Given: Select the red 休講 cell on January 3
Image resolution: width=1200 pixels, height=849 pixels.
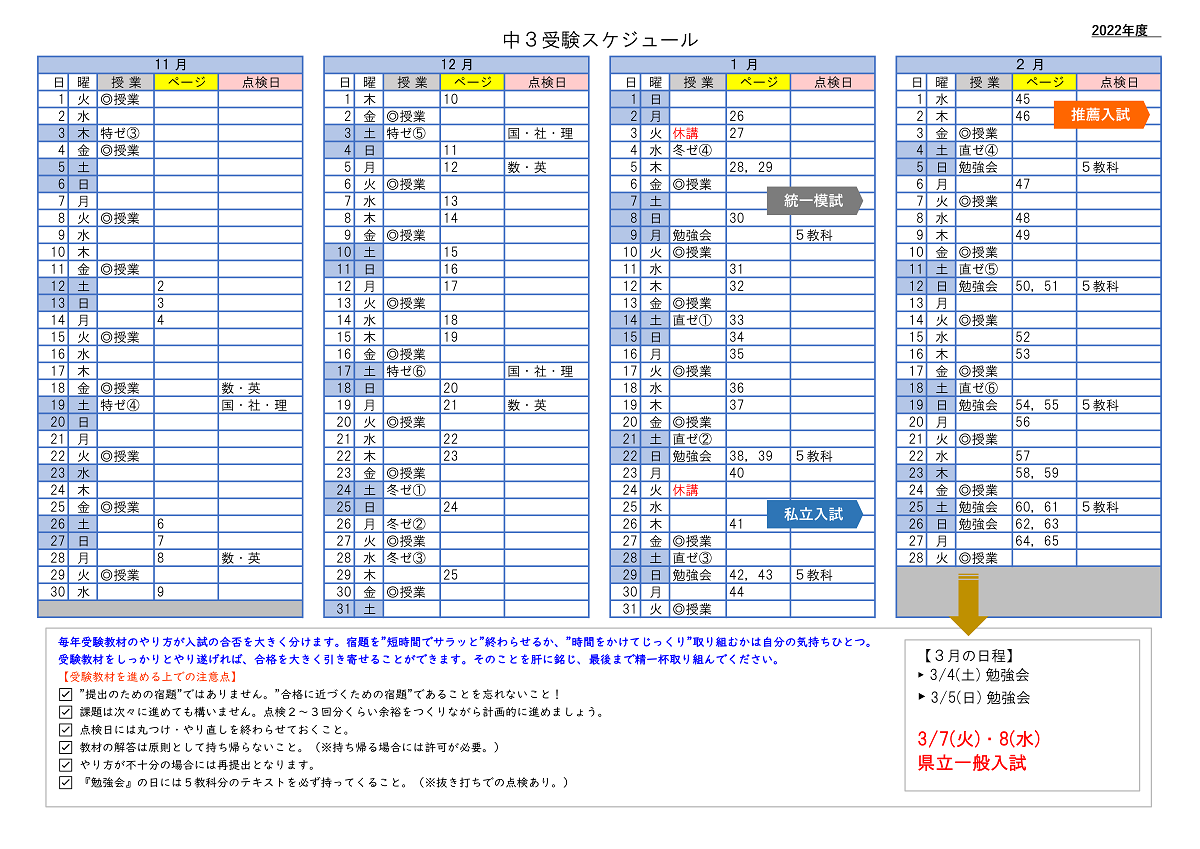Looking at the screenshot, I should (x=685, y=133).
